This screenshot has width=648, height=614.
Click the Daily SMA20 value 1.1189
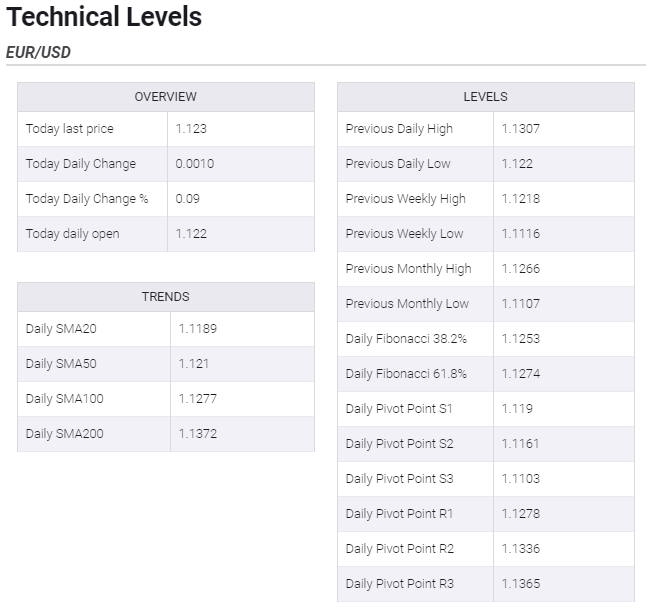coord(198,329)
